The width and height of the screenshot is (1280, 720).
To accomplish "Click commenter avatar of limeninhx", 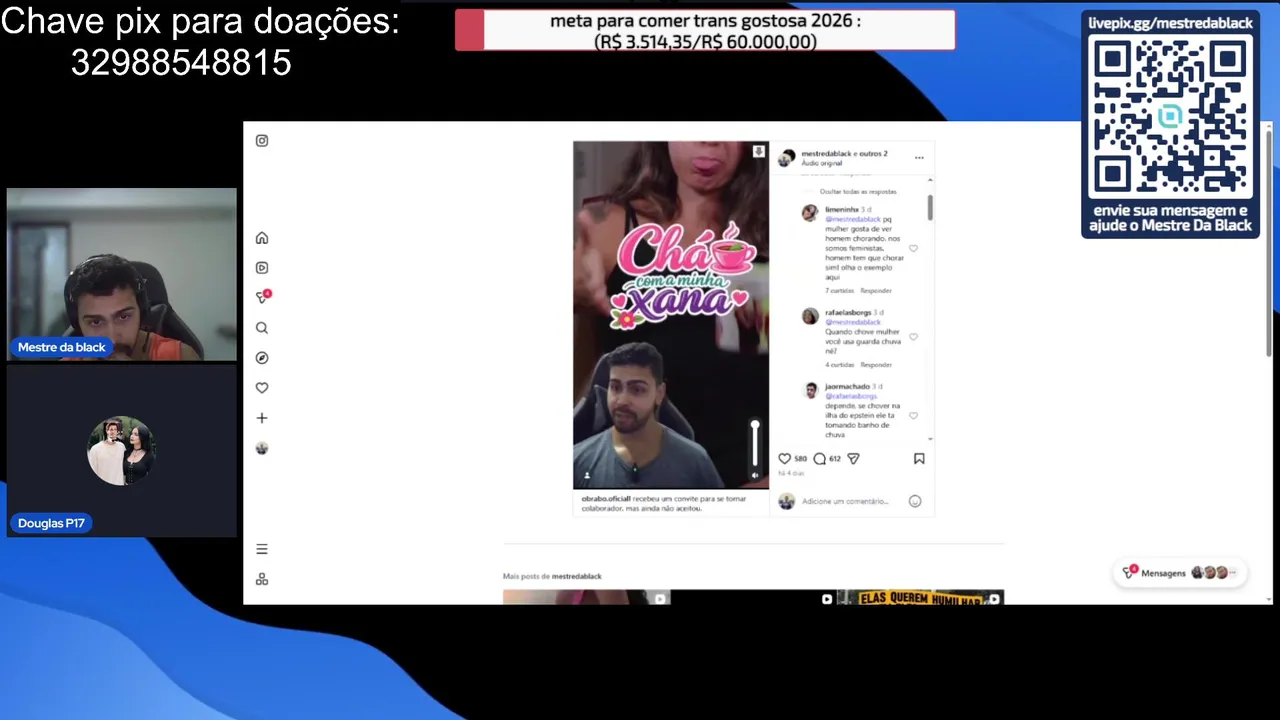I will point(810,213).
